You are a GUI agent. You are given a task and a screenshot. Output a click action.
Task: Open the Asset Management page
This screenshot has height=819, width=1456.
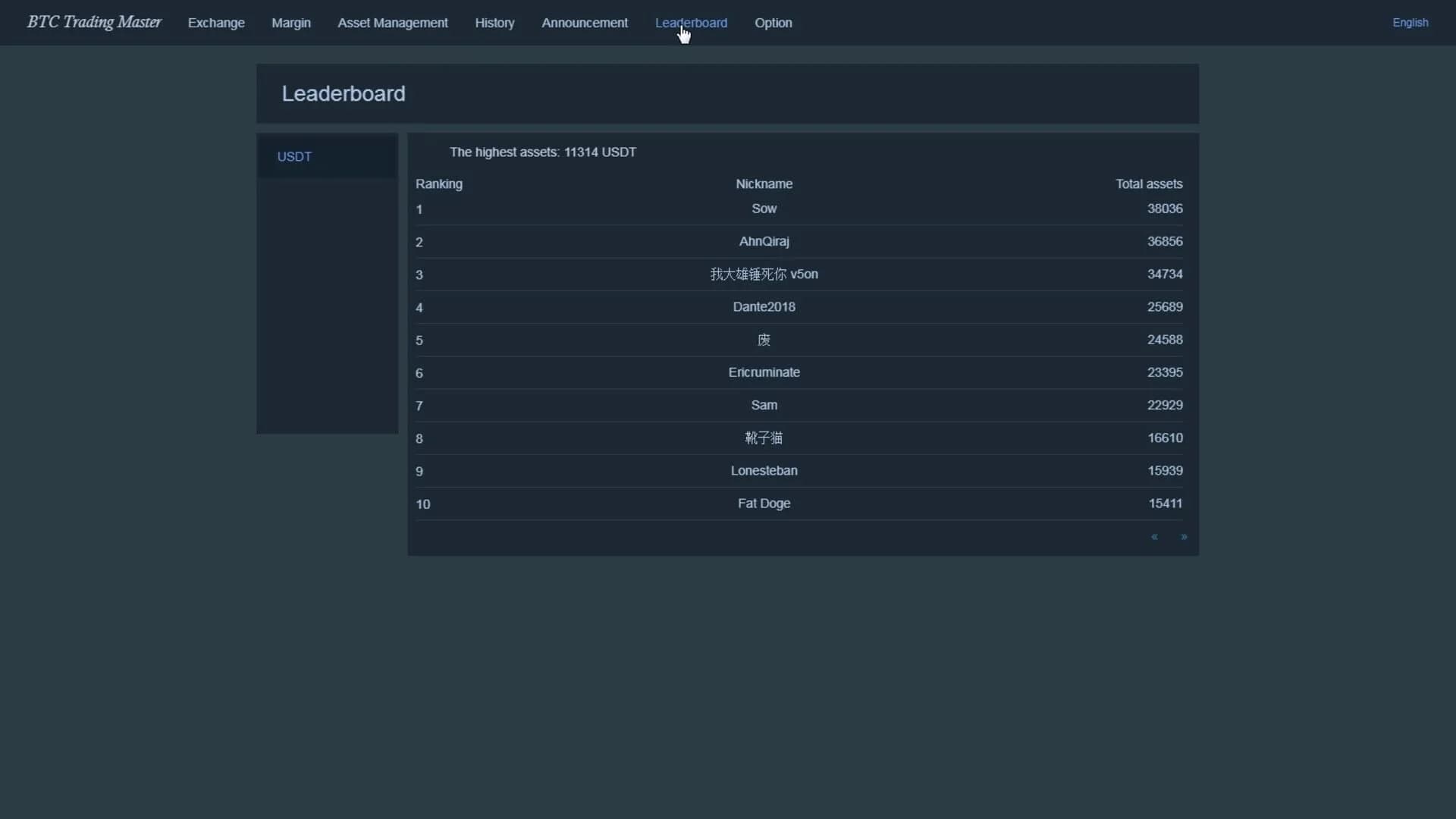392,23
